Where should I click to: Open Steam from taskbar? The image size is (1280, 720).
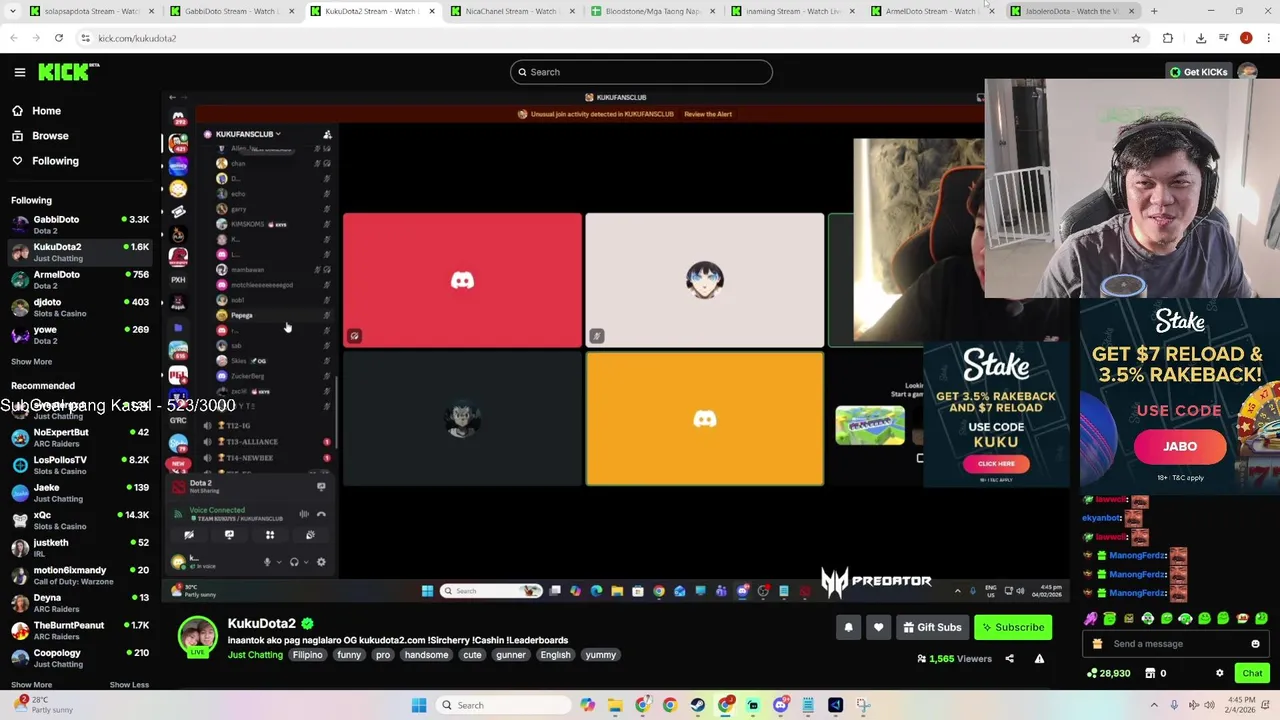coord(697,705)
